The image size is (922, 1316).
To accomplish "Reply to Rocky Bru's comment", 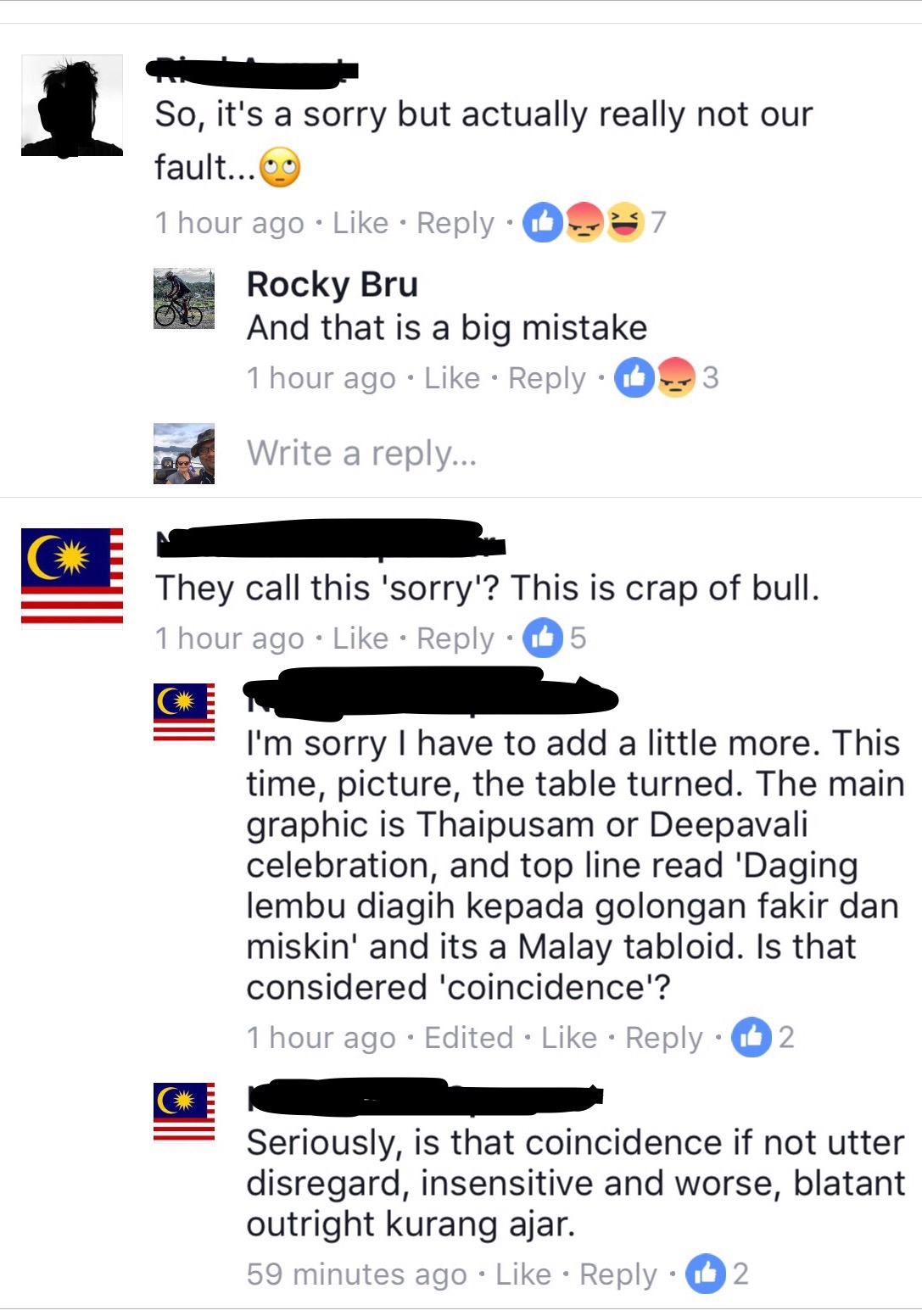I will pos(547,379).
